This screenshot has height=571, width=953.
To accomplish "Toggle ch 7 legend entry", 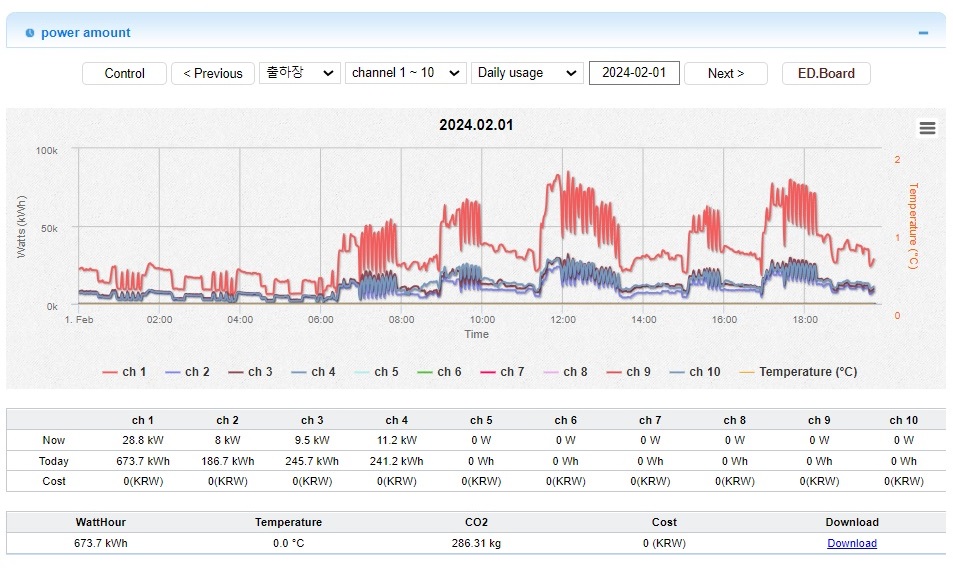I will (x=503, y=372).
